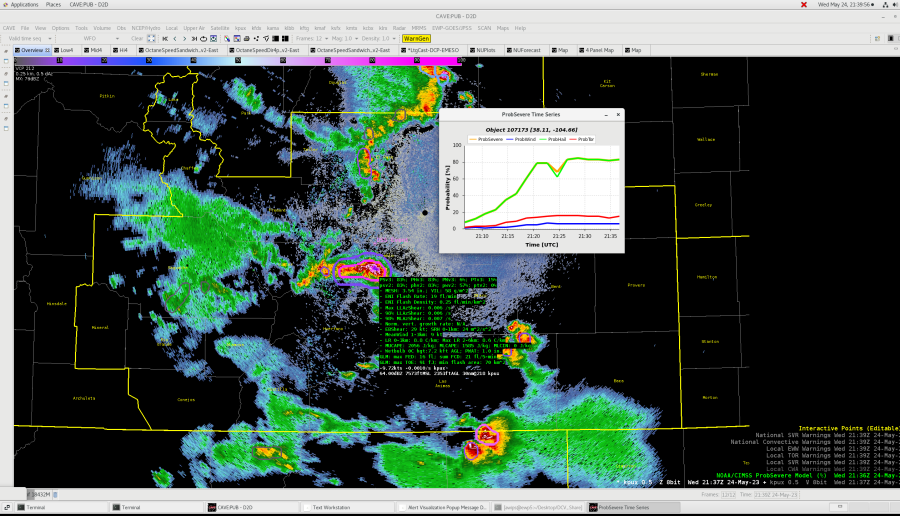The width and height of the screenshot is (900, 516).
Task: Step back one frame
Action: [176, 38]
